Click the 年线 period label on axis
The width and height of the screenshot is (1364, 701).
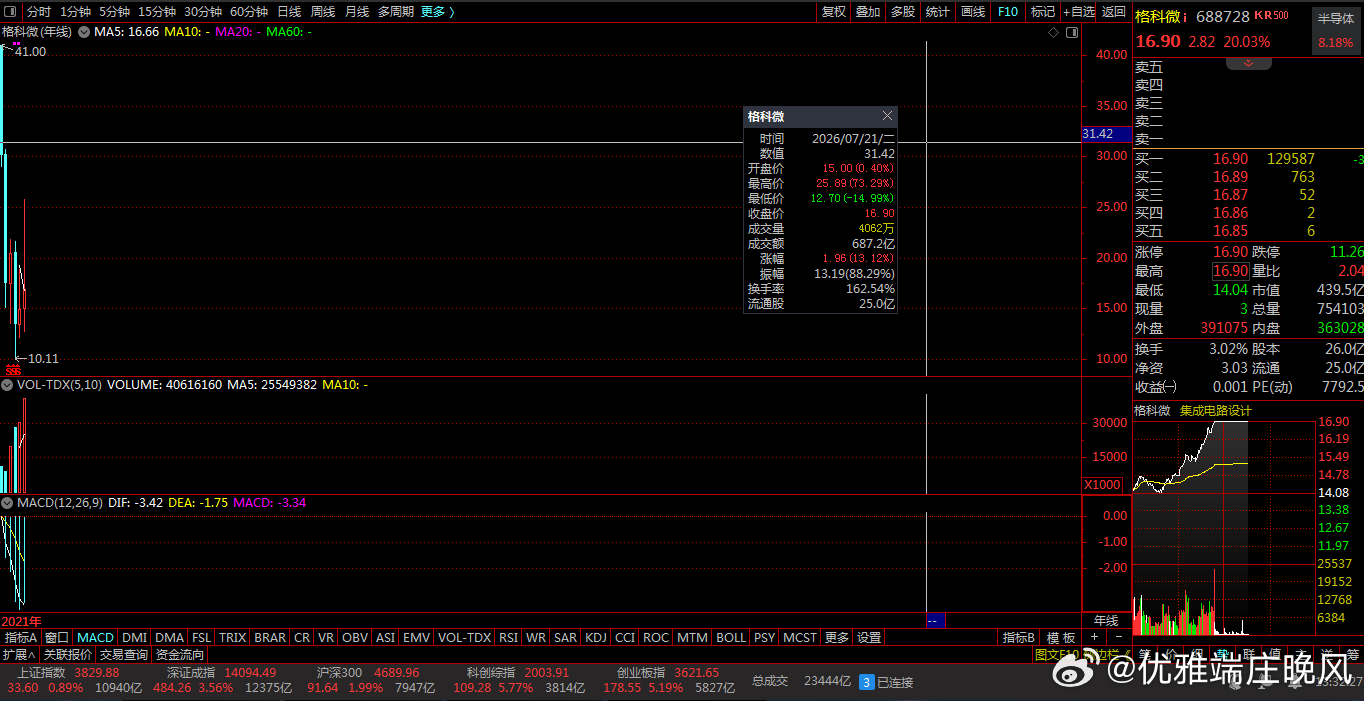click(1105, 621)
